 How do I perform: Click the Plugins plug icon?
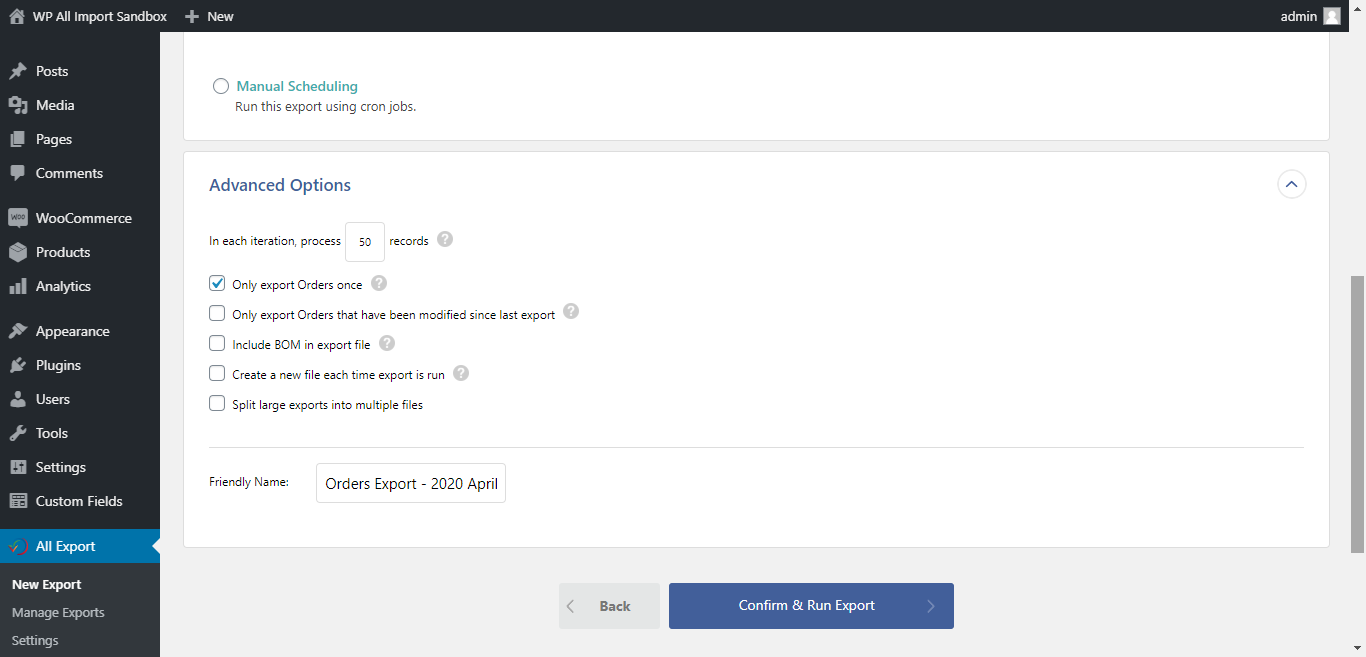pyautogui.click(x=18, y=365)
